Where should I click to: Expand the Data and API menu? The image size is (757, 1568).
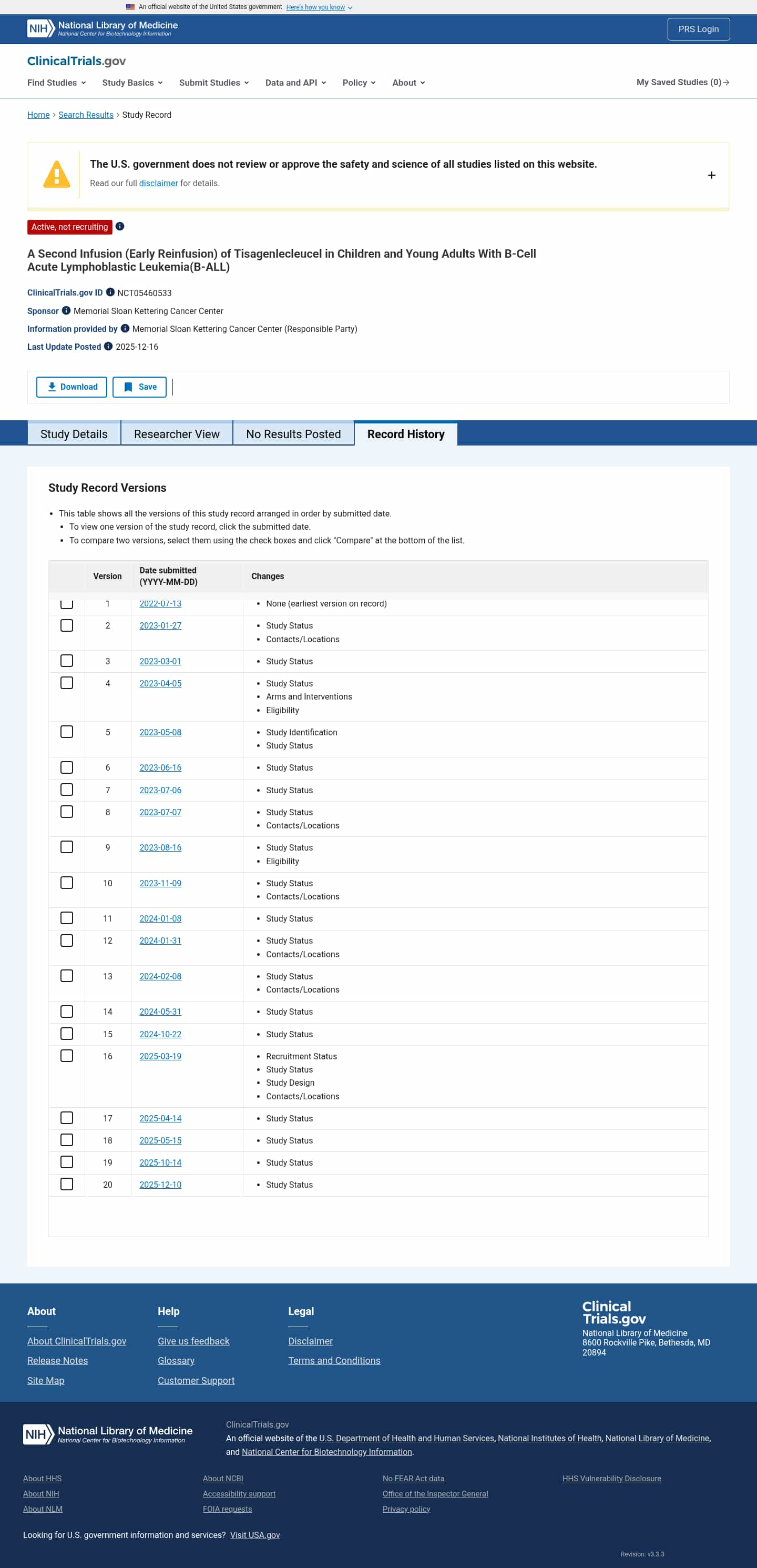point(296,83)
